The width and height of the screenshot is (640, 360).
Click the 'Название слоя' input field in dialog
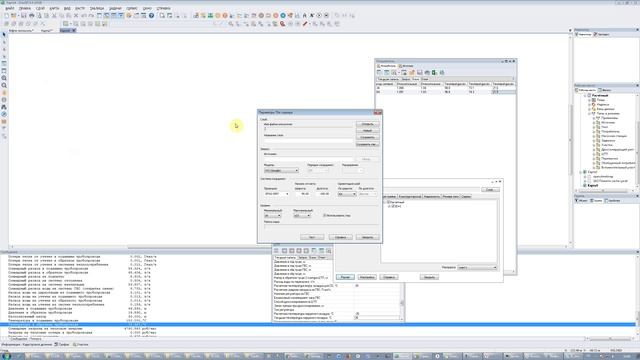pyautogui.click(x=309, y=140)
